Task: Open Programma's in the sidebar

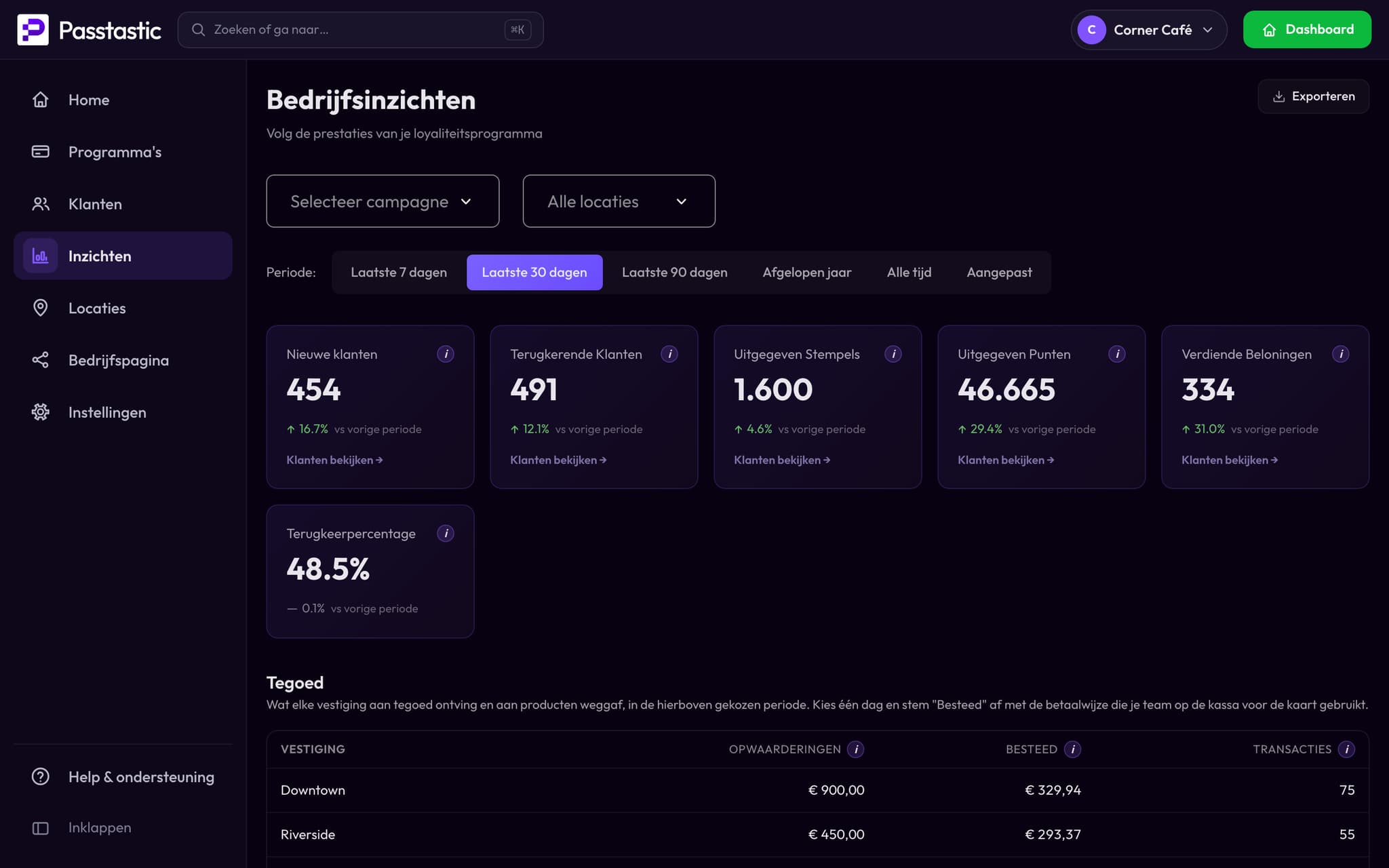Action: point(123,152)
